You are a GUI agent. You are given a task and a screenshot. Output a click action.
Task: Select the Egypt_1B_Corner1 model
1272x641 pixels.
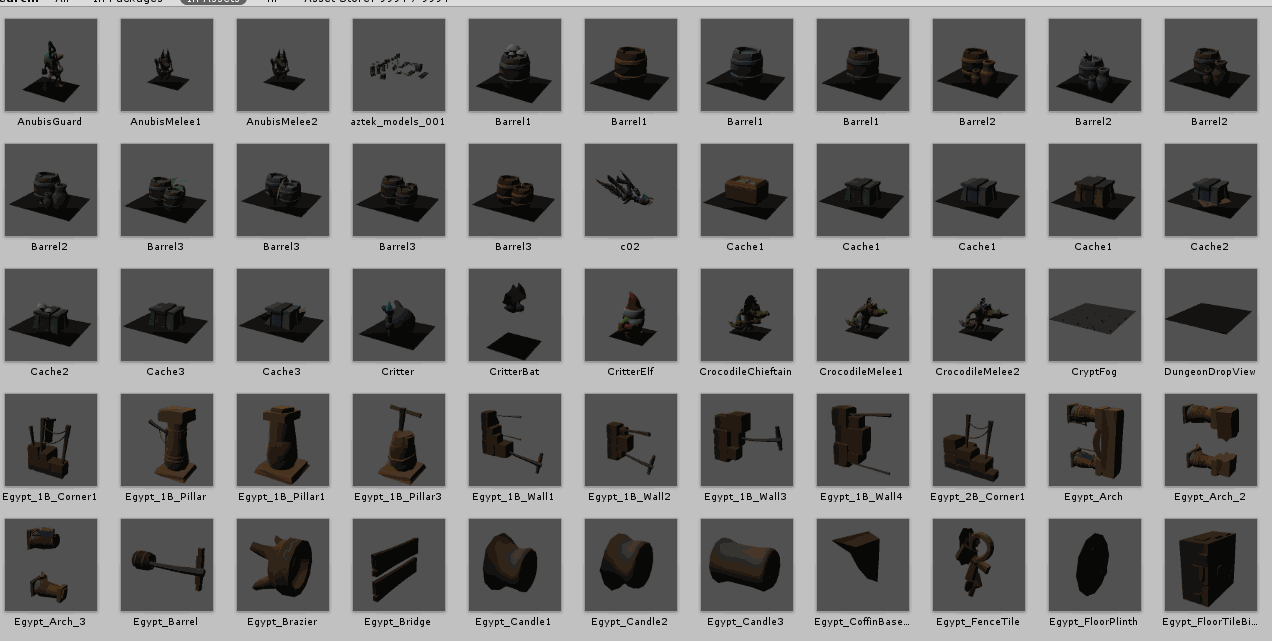point(51,440)
